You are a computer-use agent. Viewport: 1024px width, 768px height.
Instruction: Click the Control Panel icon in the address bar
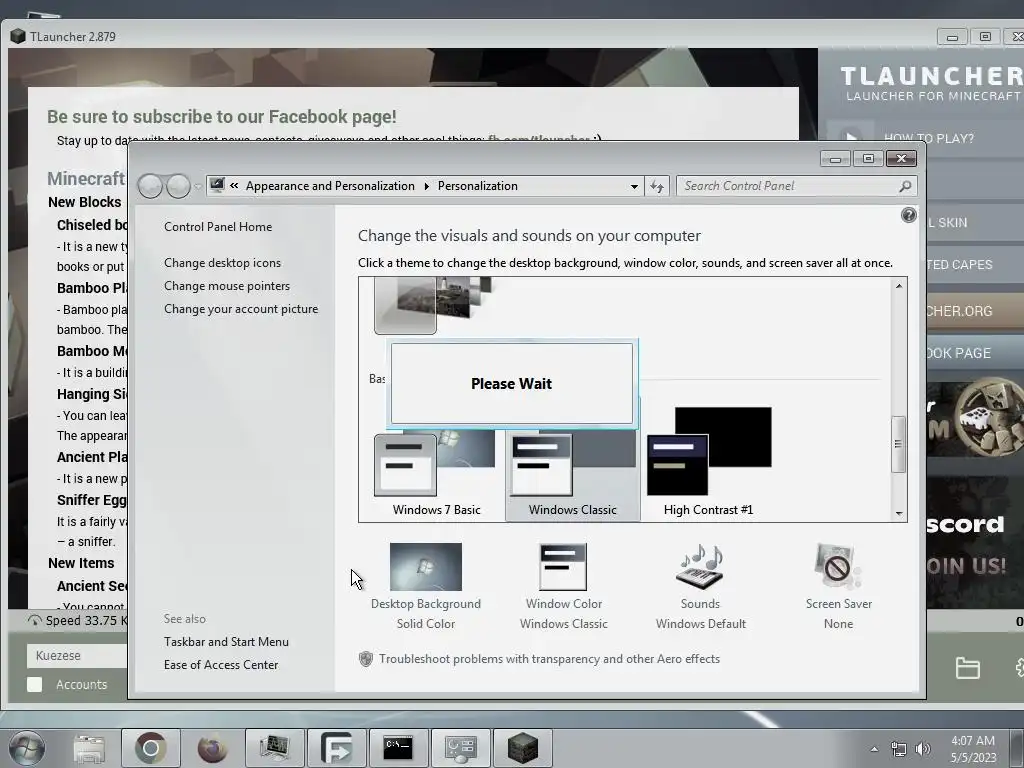[x=217, y=185]
